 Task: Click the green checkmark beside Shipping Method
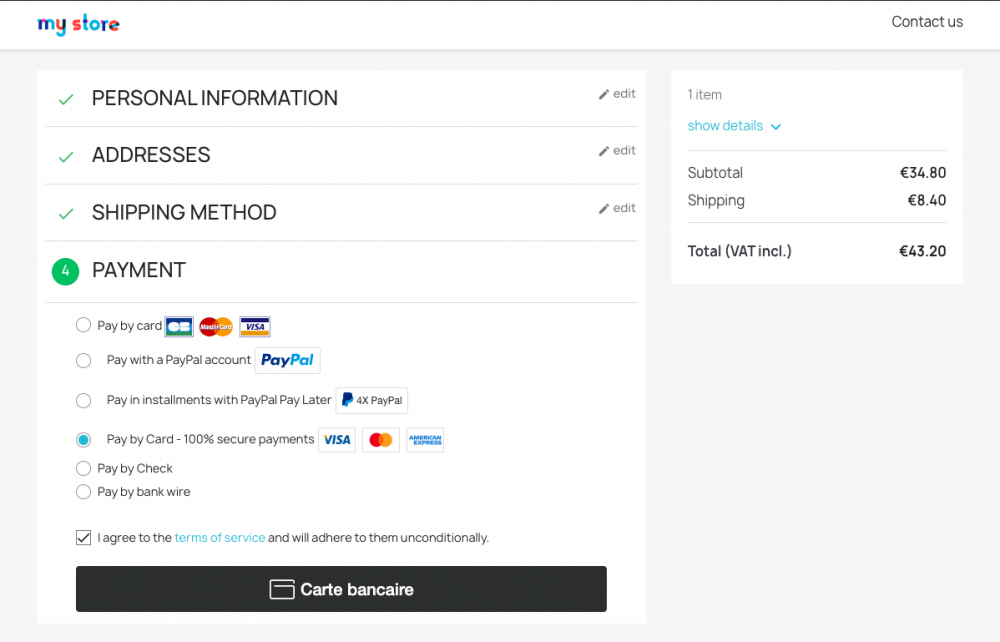pos(66,213)
